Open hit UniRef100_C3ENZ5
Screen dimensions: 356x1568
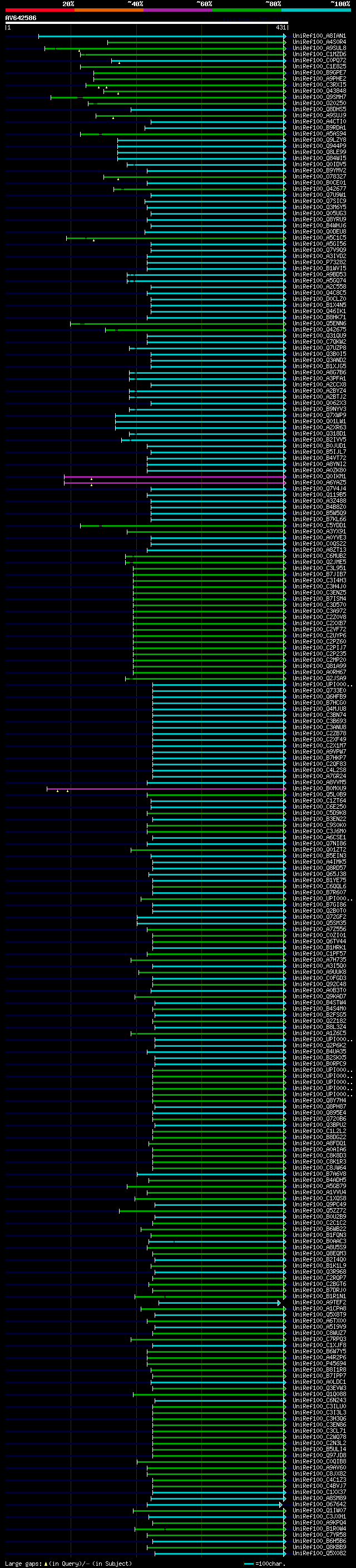pos(319,593)
